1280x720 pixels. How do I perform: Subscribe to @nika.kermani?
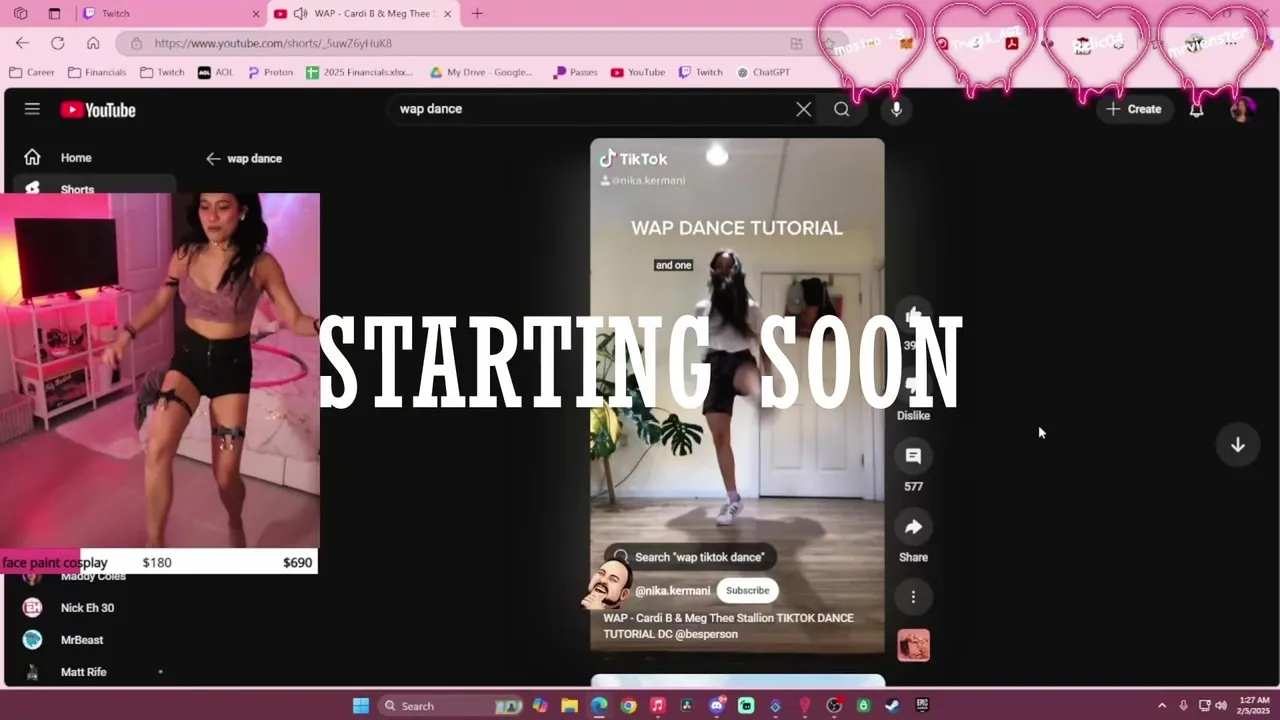(748, 590)
